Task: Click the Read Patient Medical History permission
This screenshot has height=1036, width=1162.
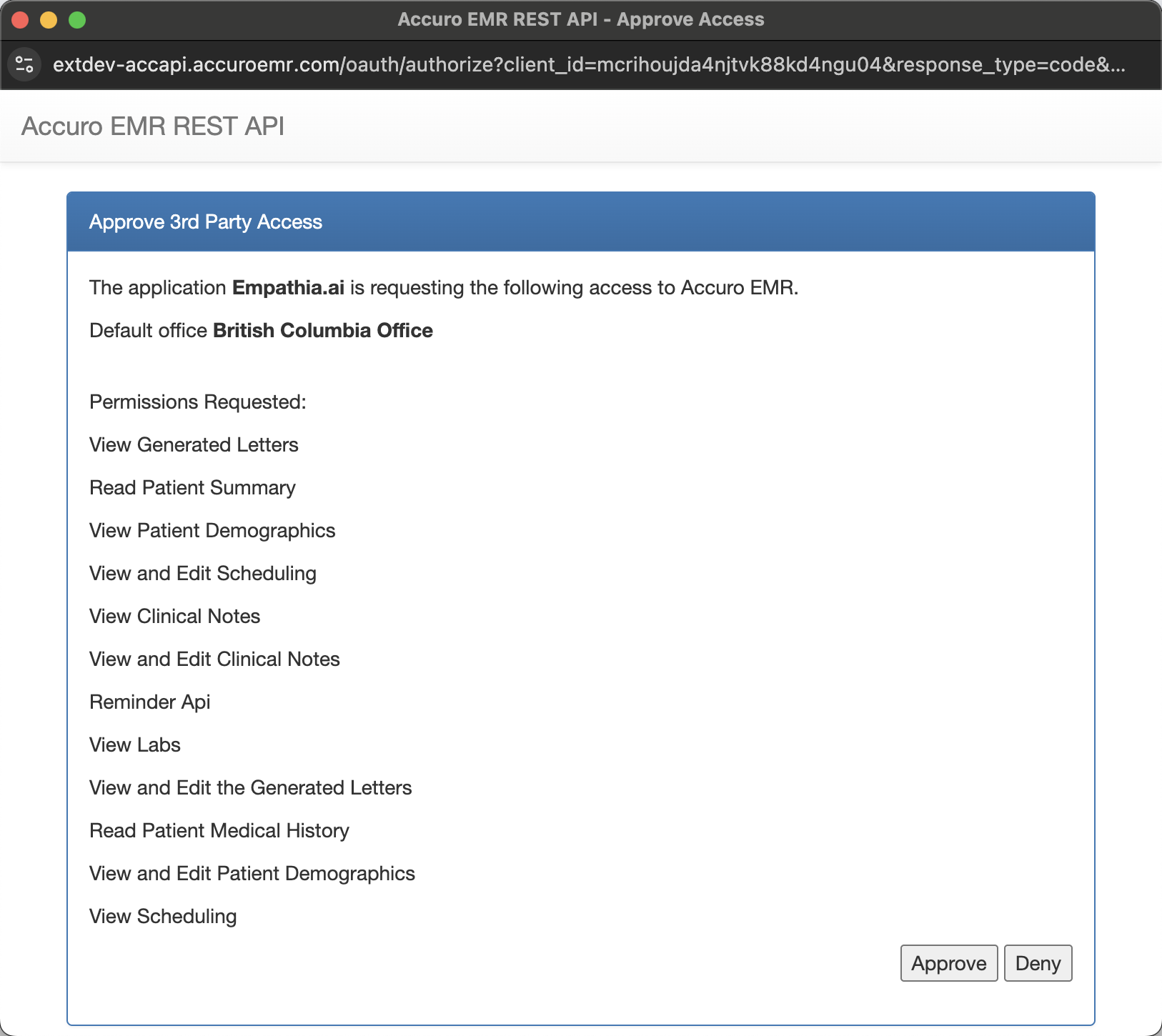Action: (219, 830)
